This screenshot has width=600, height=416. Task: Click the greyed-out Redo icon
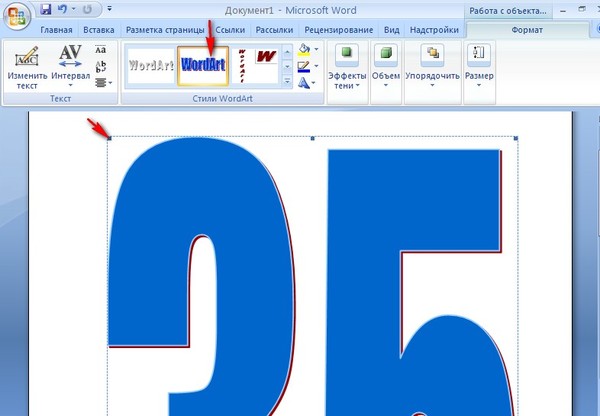tap(87, 9)
